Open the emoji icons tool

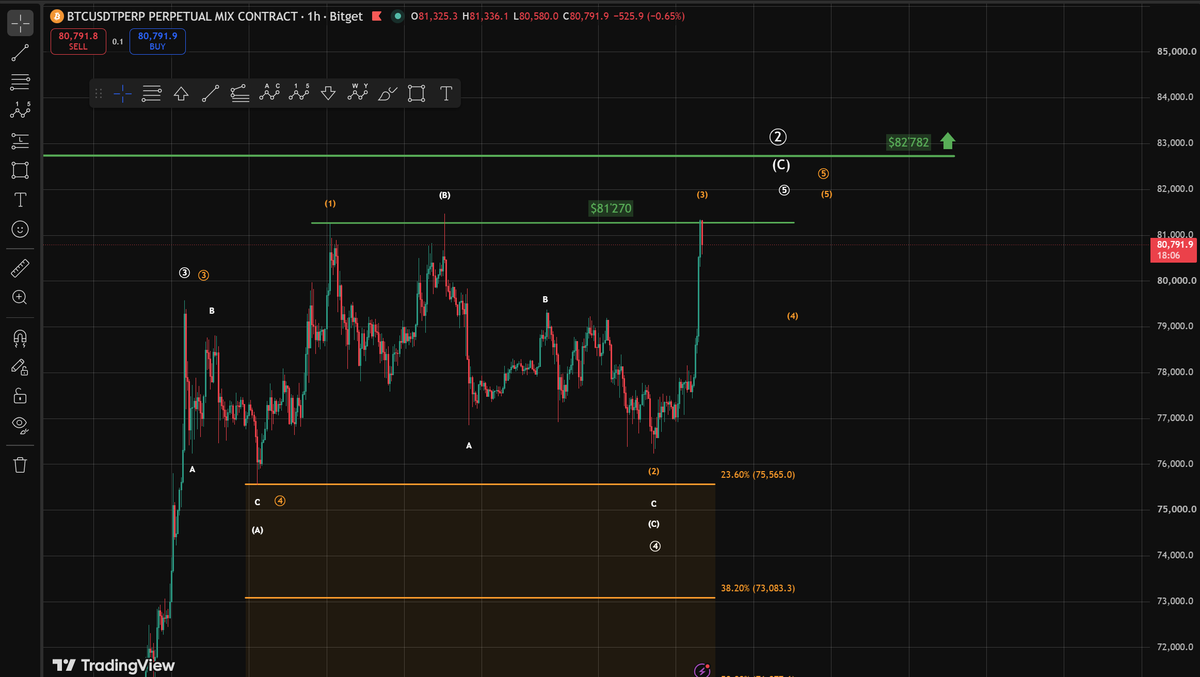click(19, 229)
